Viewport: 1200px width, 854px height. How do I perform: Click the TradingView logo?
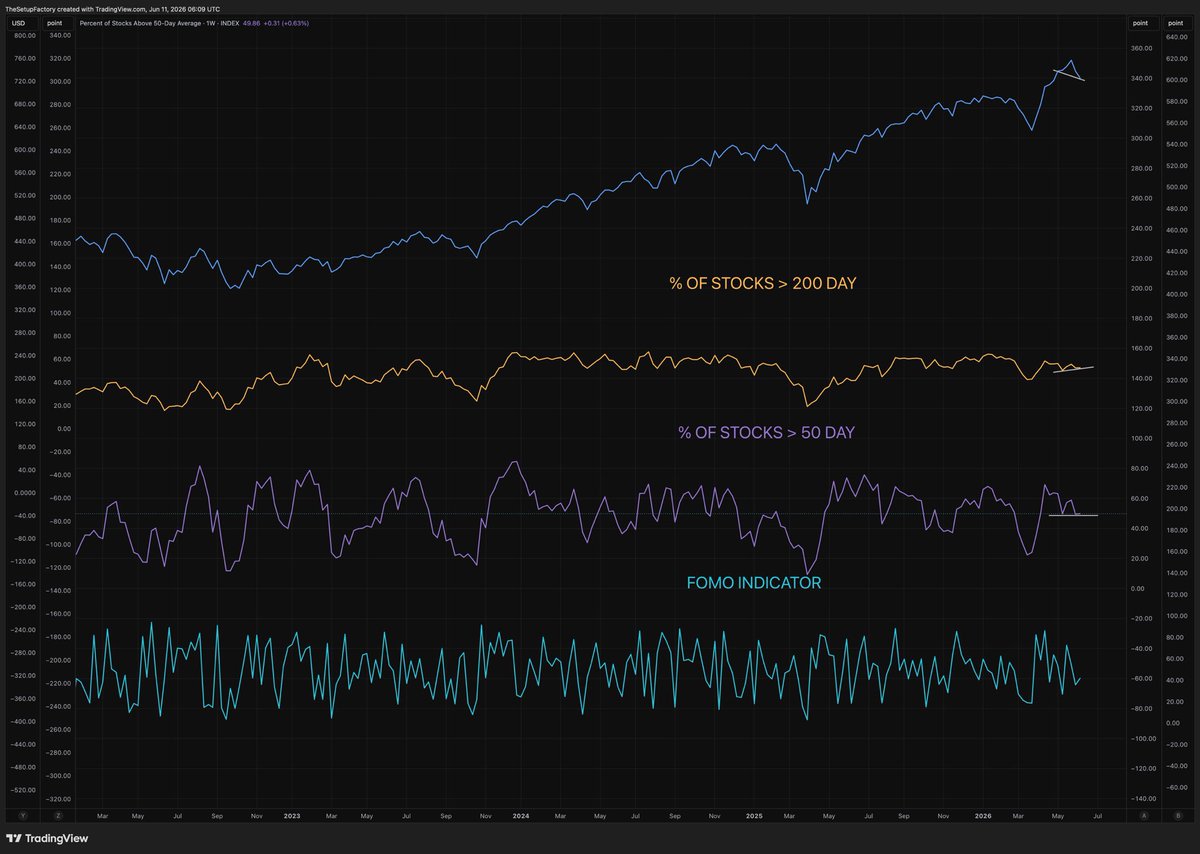47,839
